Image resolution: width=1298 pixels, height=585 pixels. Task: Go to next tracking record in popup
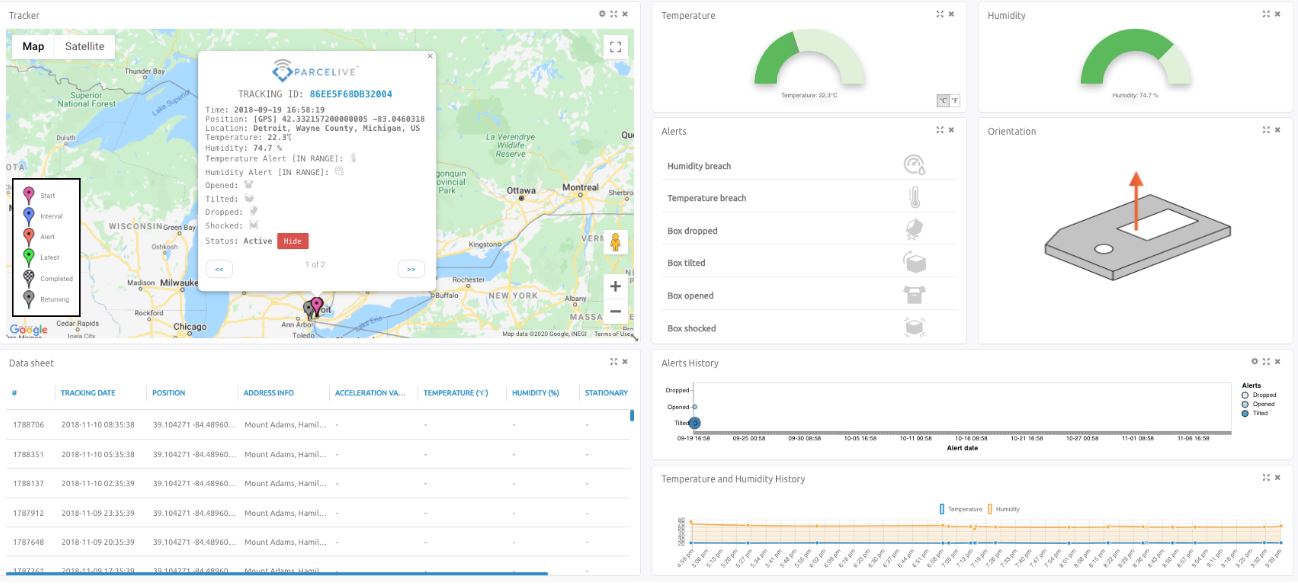(410, 268)
